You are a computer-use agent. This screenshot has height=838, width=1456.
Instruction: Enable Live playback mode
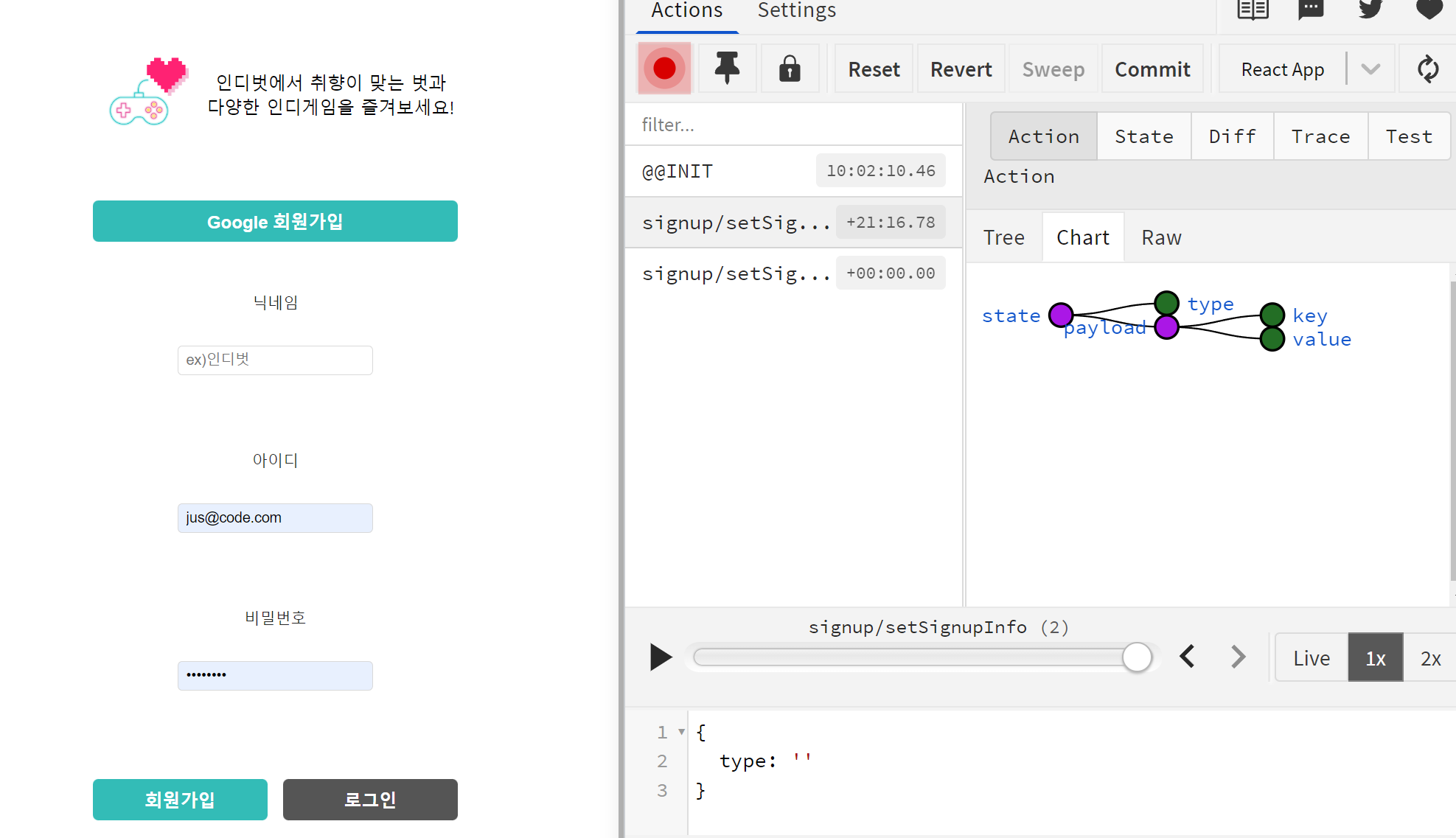(x=1312, y=657)
